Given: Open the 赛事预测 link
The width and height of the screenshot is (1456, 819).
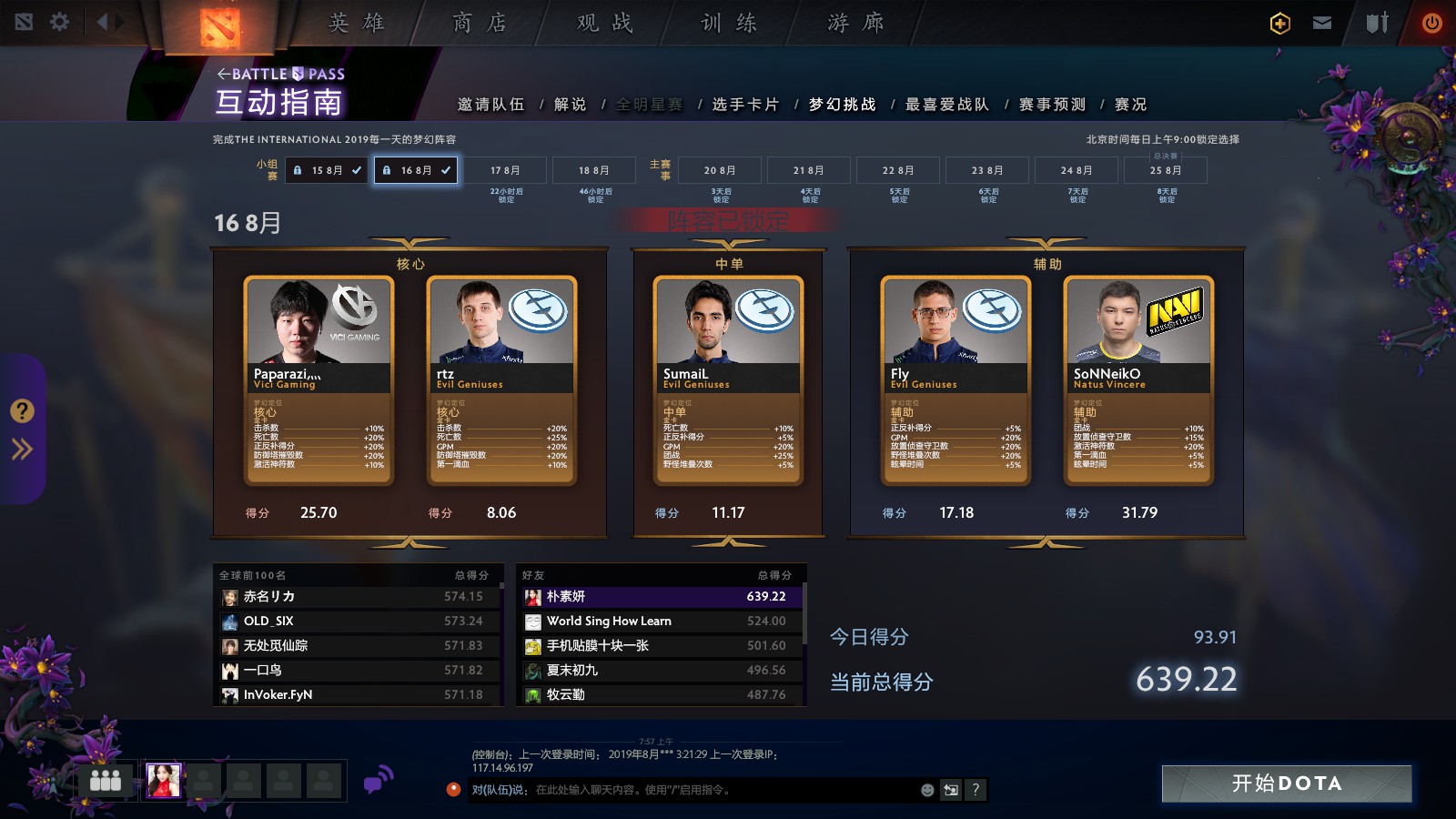Looking at the screenshot, I should (x=1053, y=105).
